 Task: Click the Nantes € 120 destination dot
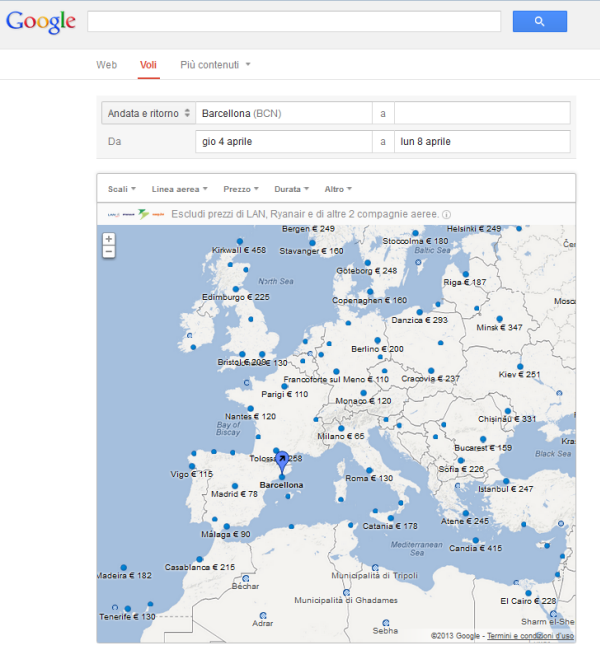point(250,408)
